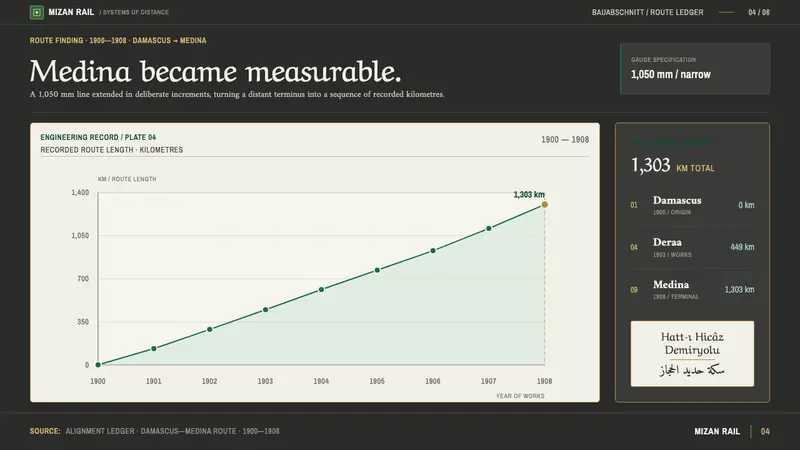Select the Medina row in the route list
Screen dimensions: 800x450
692,290
